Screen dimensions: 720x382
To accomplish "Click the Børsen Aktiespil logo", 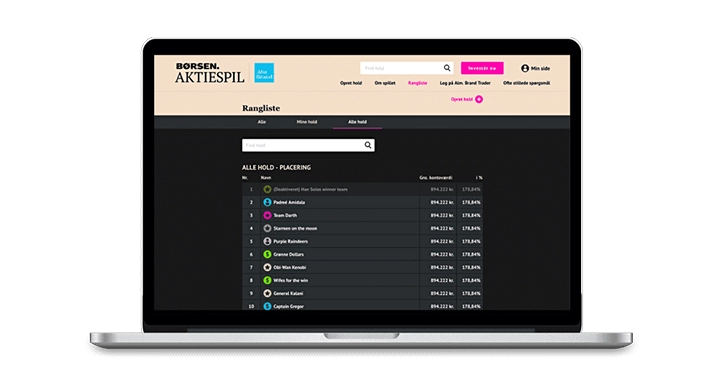I will pos(209,73).
